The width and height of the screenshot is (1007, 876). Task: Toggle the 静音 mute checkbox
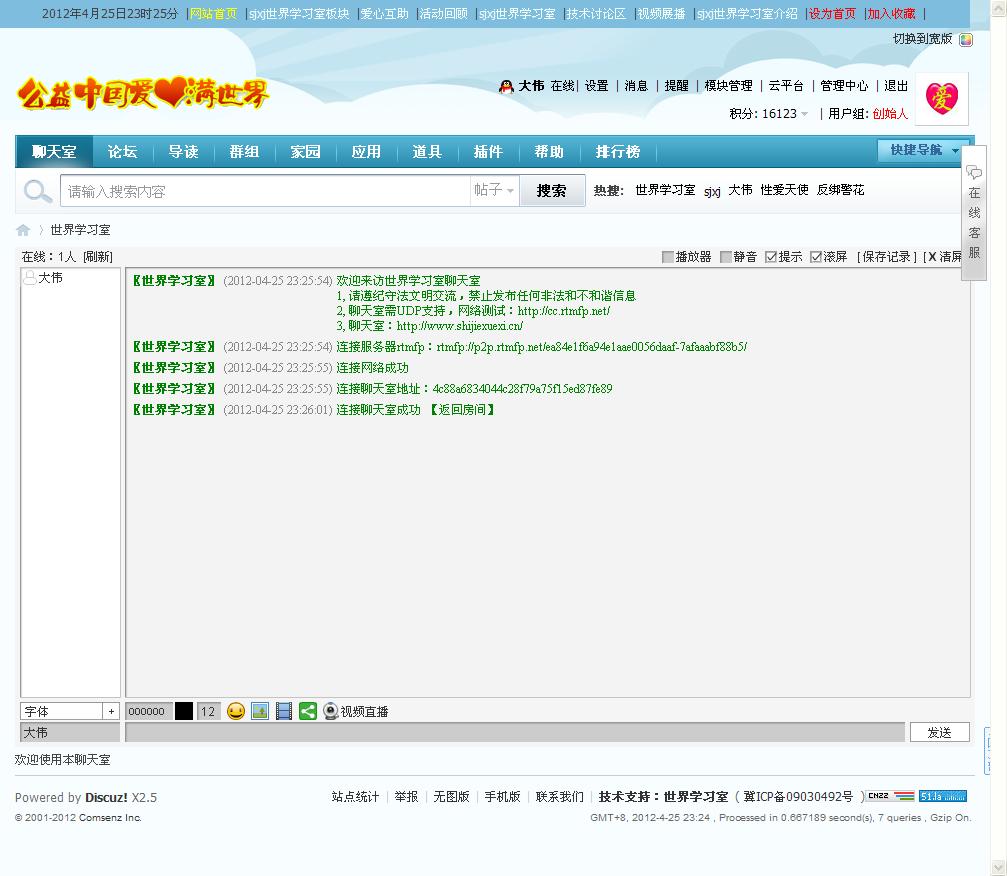coord(726,257)
